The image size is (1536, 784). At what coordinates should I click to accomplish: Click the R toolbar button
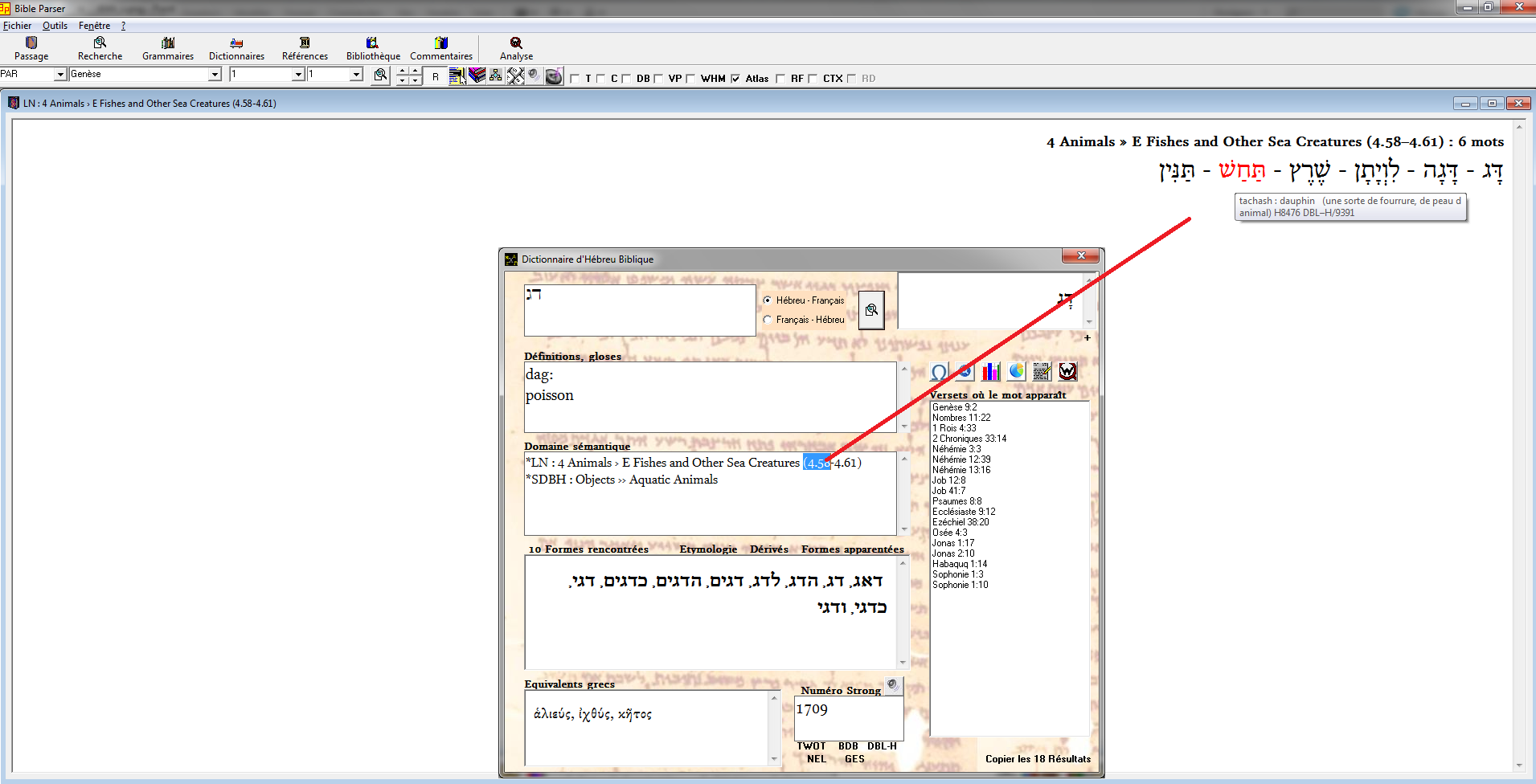coord(436,76)
